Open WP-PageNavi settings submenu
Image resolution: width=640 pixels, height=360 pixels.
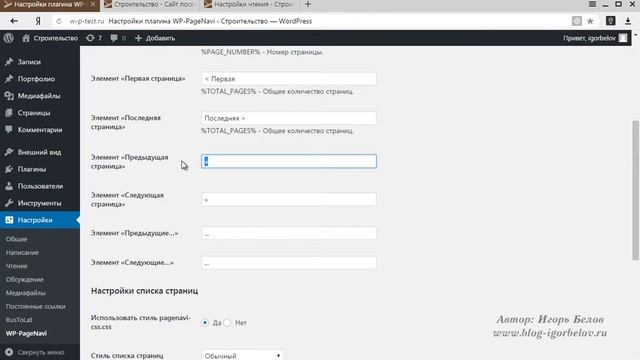[27, 333]
